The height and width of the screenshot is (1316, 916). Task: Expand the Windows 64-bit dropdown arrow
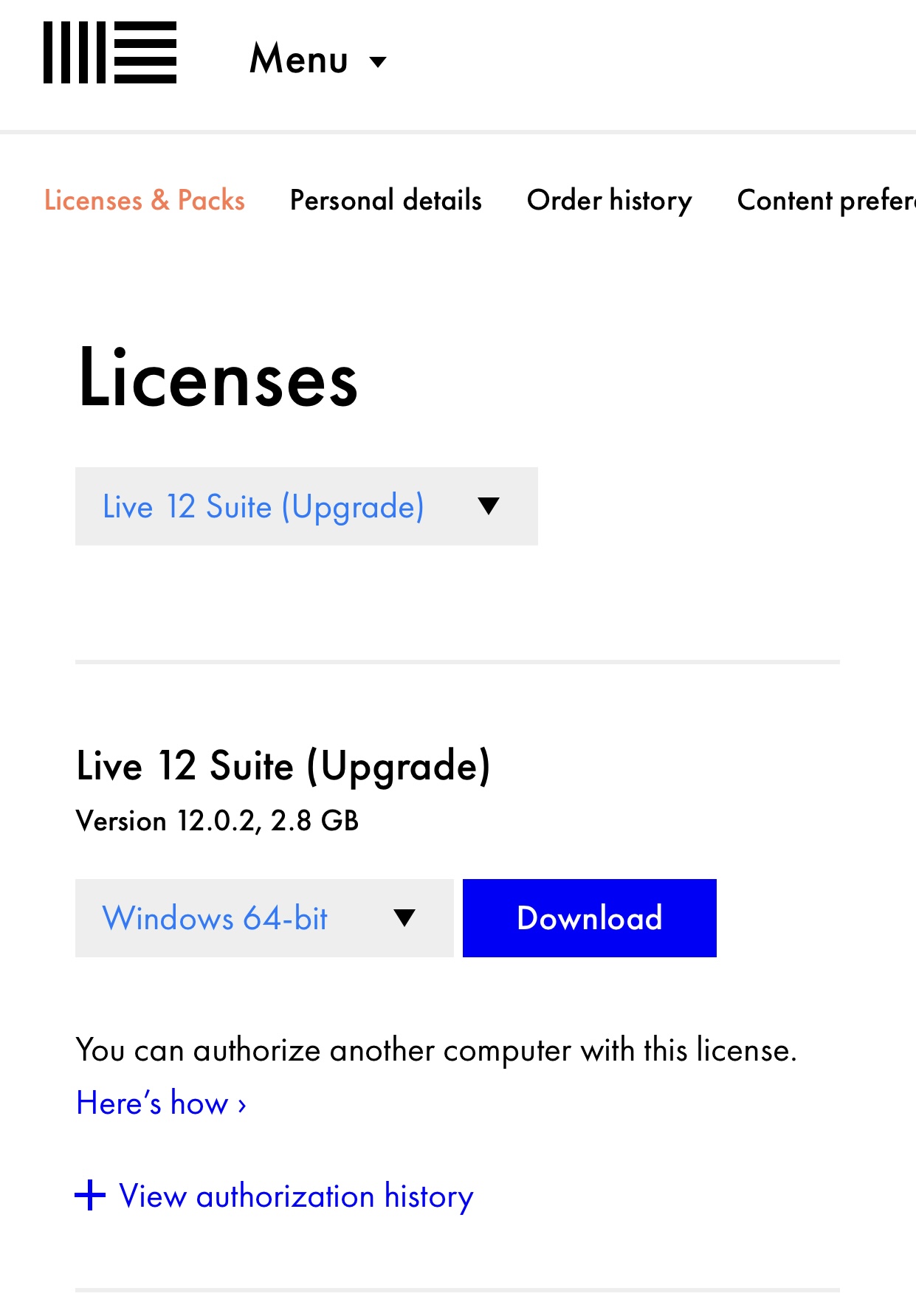tap(403, 917)
